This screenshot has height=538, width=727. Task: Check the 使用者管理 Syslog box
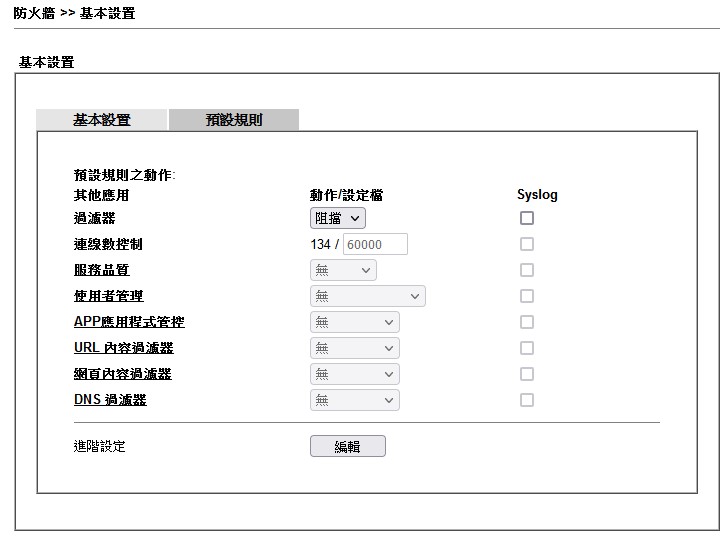click(527, 296)
